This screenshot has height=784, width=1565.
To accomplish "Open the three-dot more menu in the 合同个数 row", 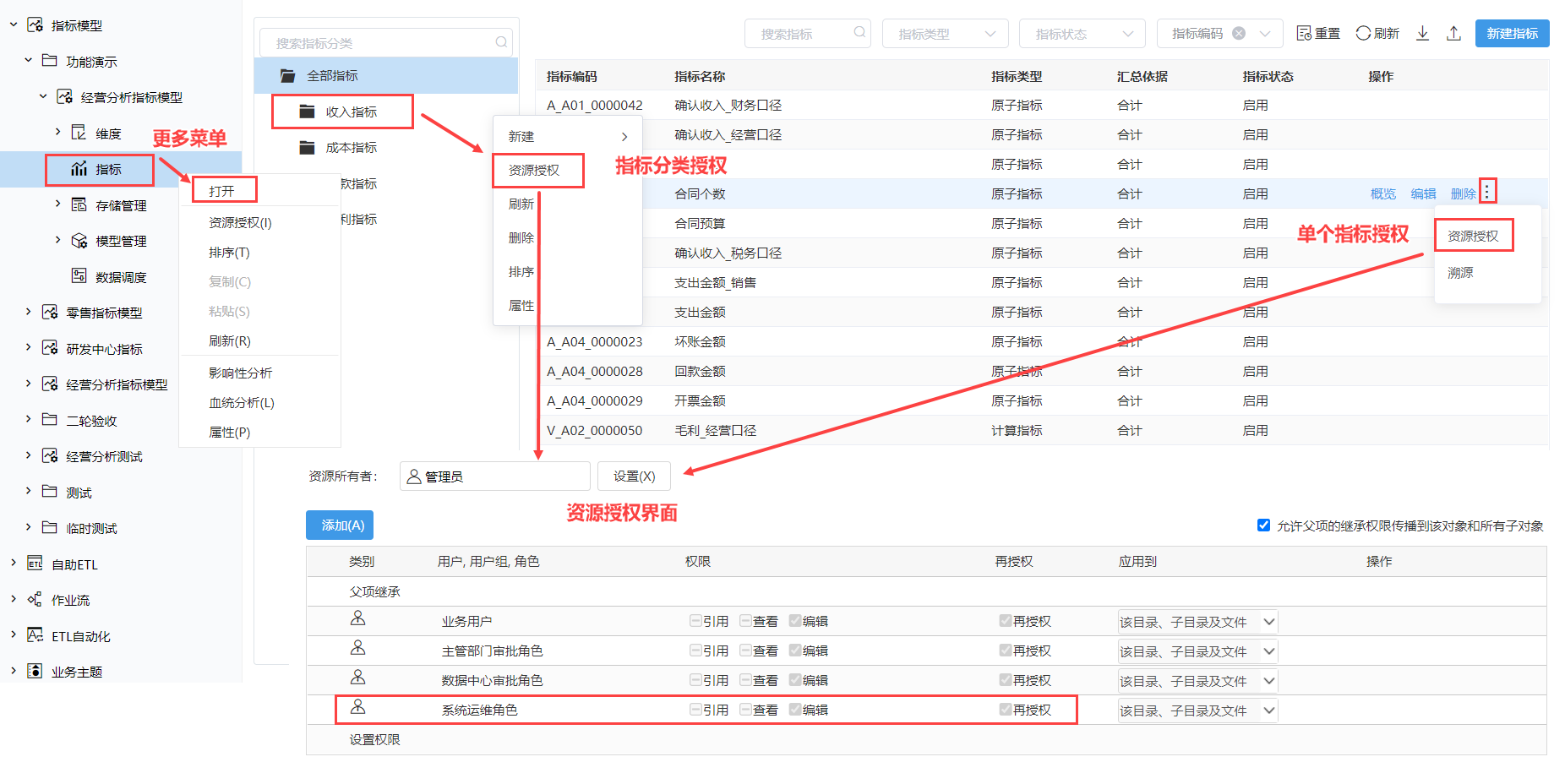I will [1487, 192].
